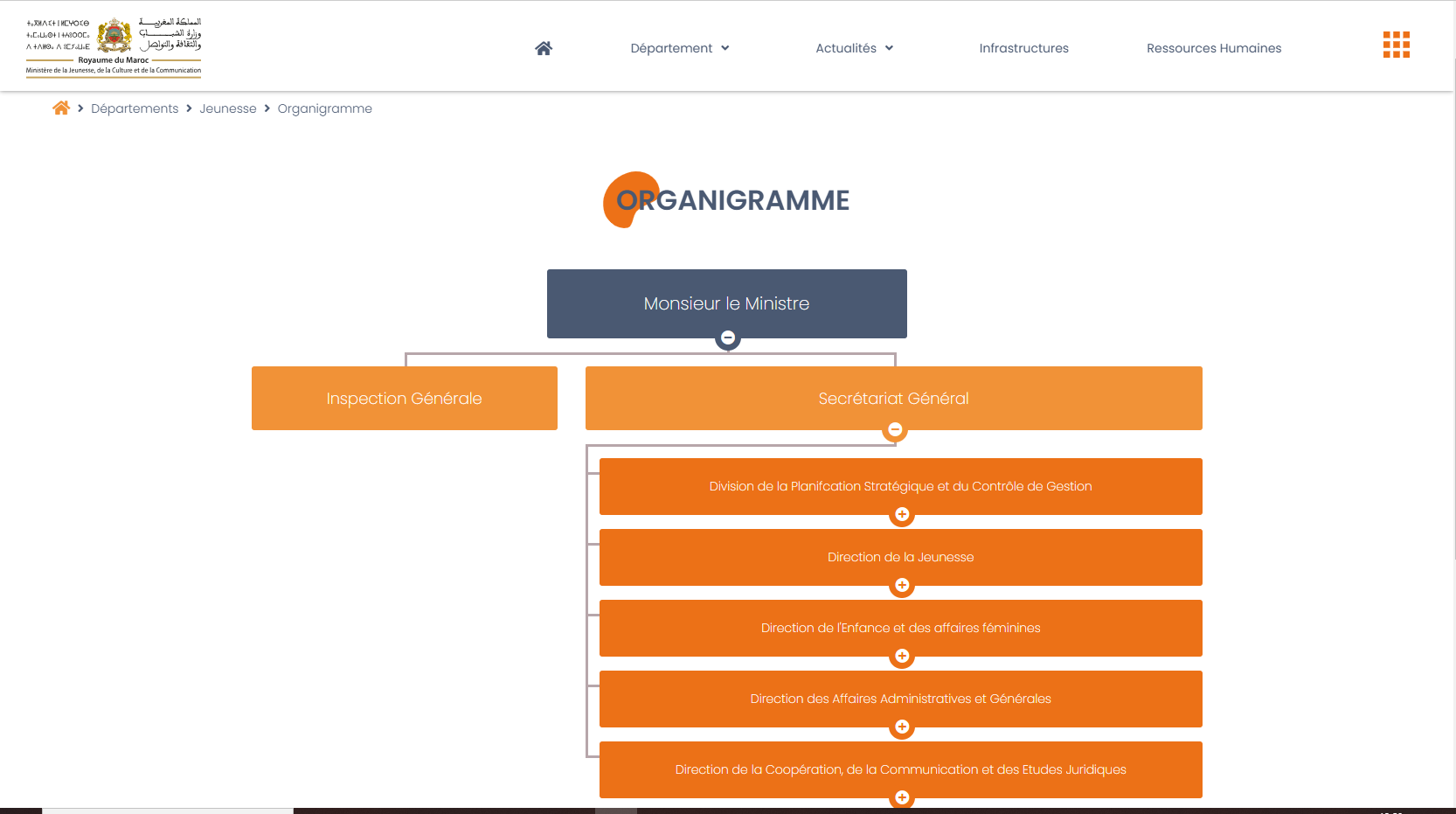Select the Inspection Générale box
Viewport: 1456px width, 814px height.
pos(404,399)
